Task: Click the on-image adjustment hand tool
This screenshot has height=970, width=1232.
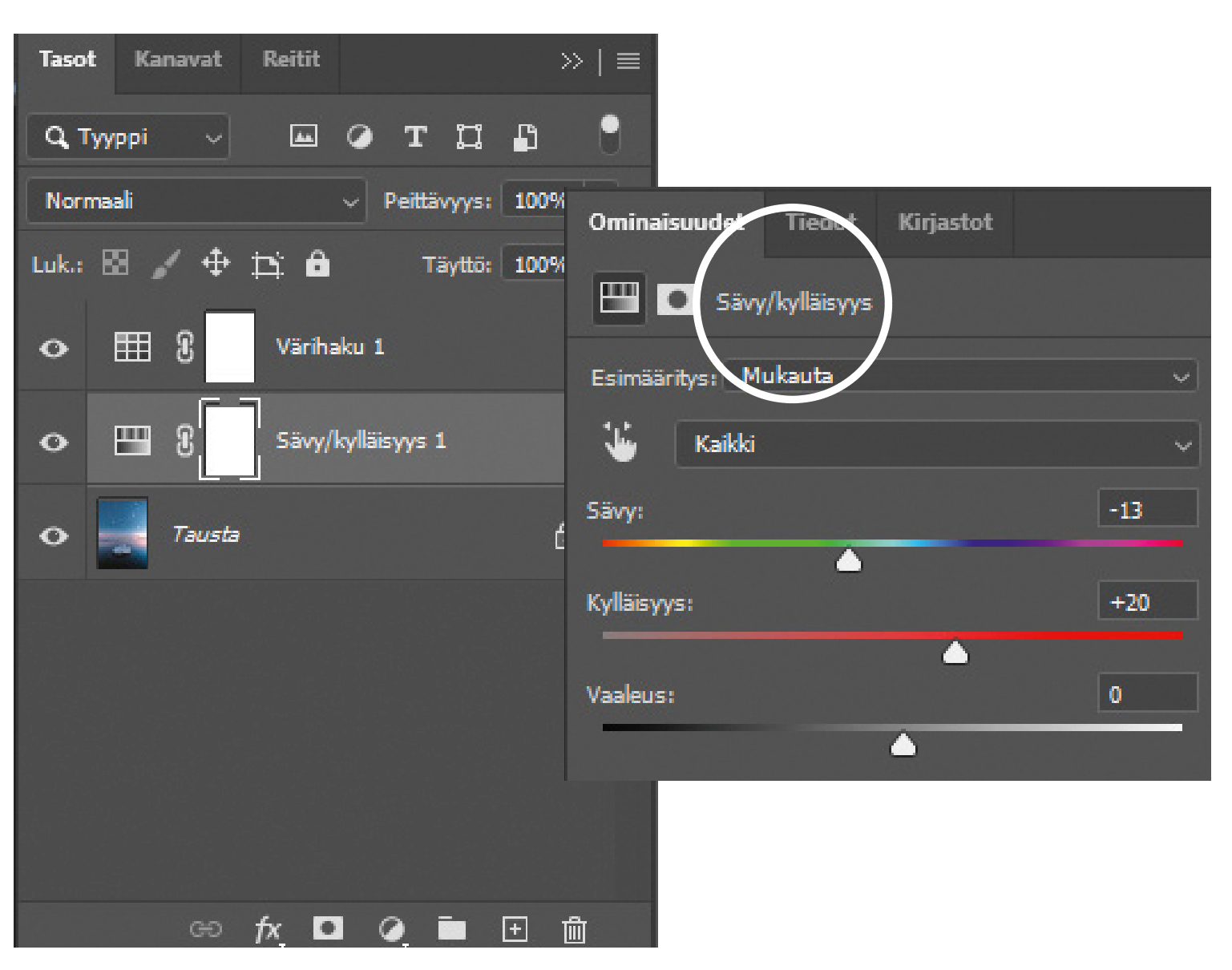Action: click(x=620, y=443)
